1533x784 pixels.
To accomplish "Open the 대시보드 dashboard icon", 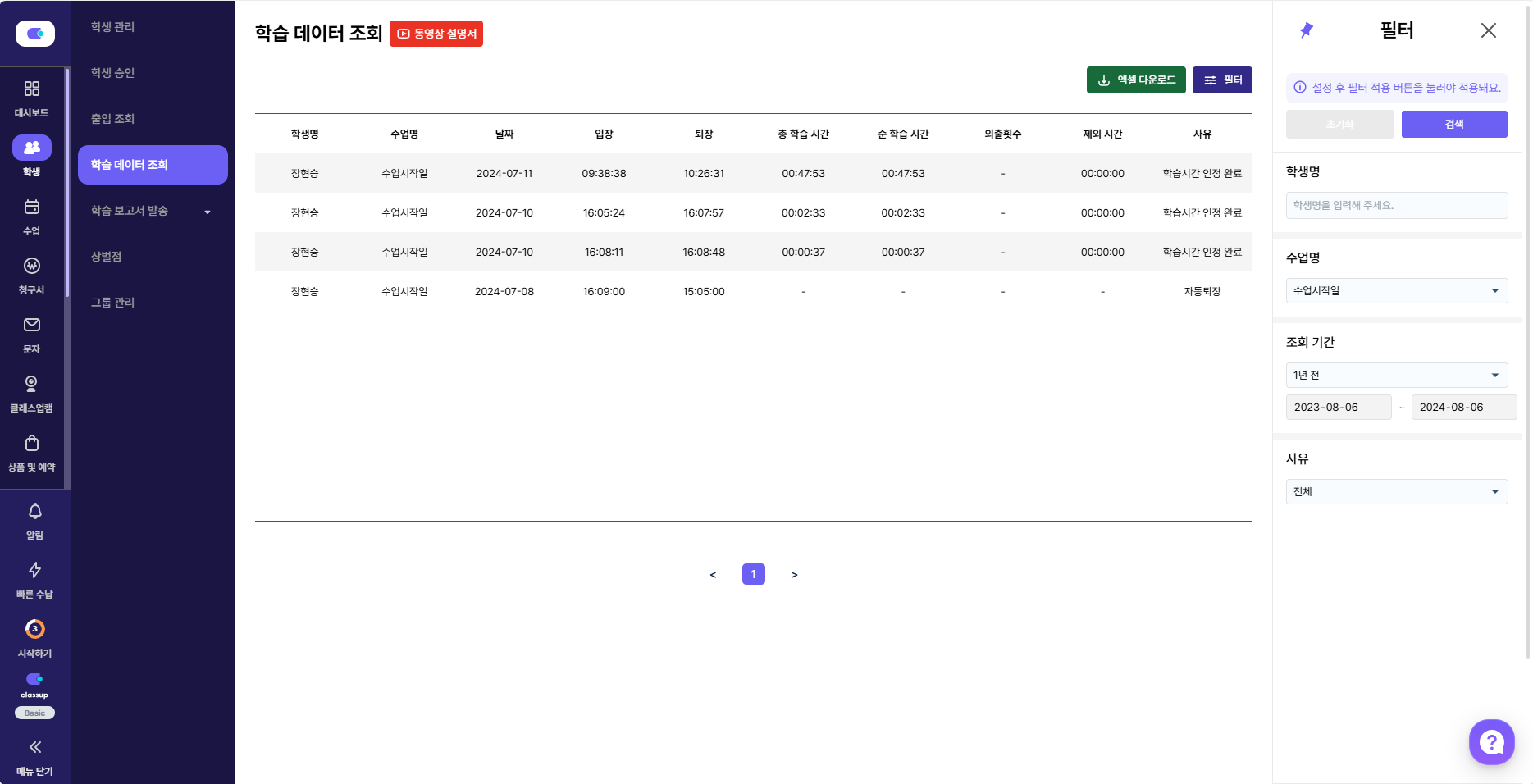I will (x=32, y=89).
